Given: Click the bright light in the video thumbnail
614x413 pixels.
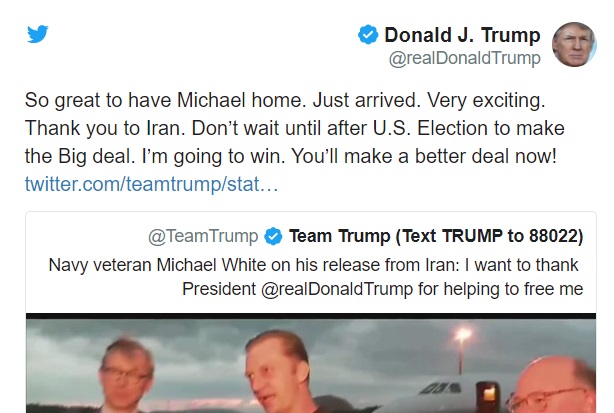Looking at the screenshot, I should click(x=461, y=337).
